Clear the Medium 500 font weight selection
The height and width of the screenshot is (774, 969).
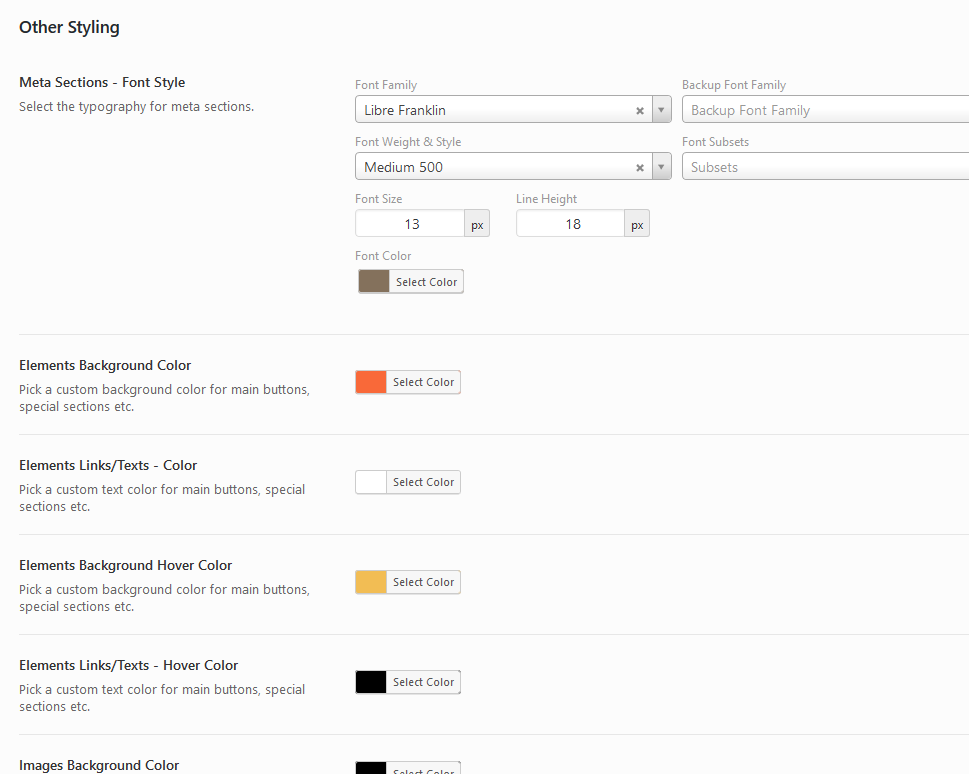pyautogui.click(x=640, y=167)
